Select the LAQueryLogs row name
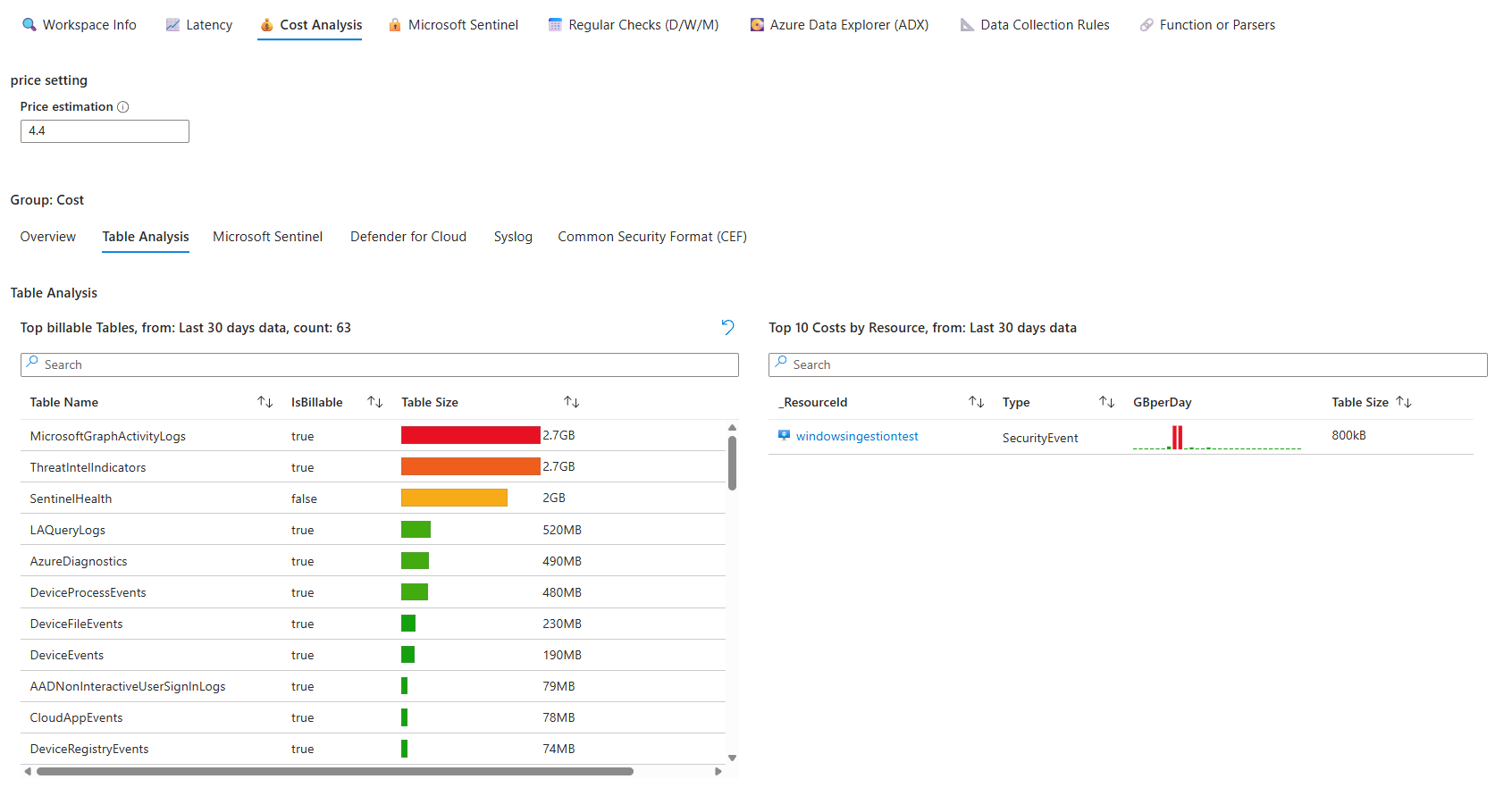Viewport: 1512px width, 796px height. pos(68,531)
